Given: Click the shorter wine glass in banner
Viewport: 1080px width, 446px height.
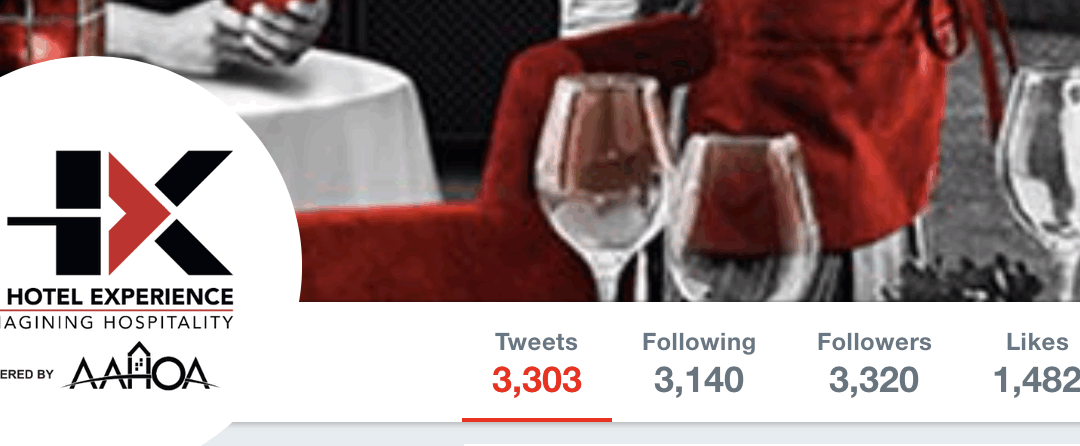Looking at the screenshot, I should [x=742, y=218].
